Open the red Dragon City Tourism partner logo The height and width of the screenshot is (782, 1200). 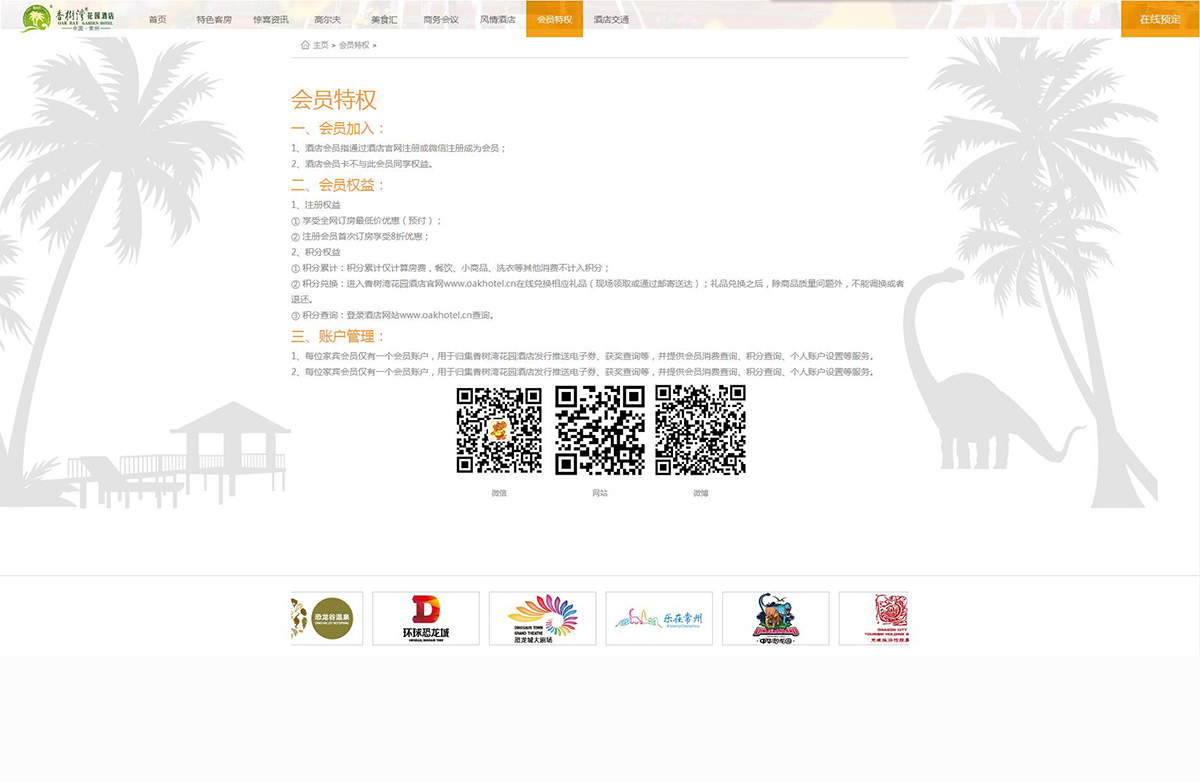873,618
